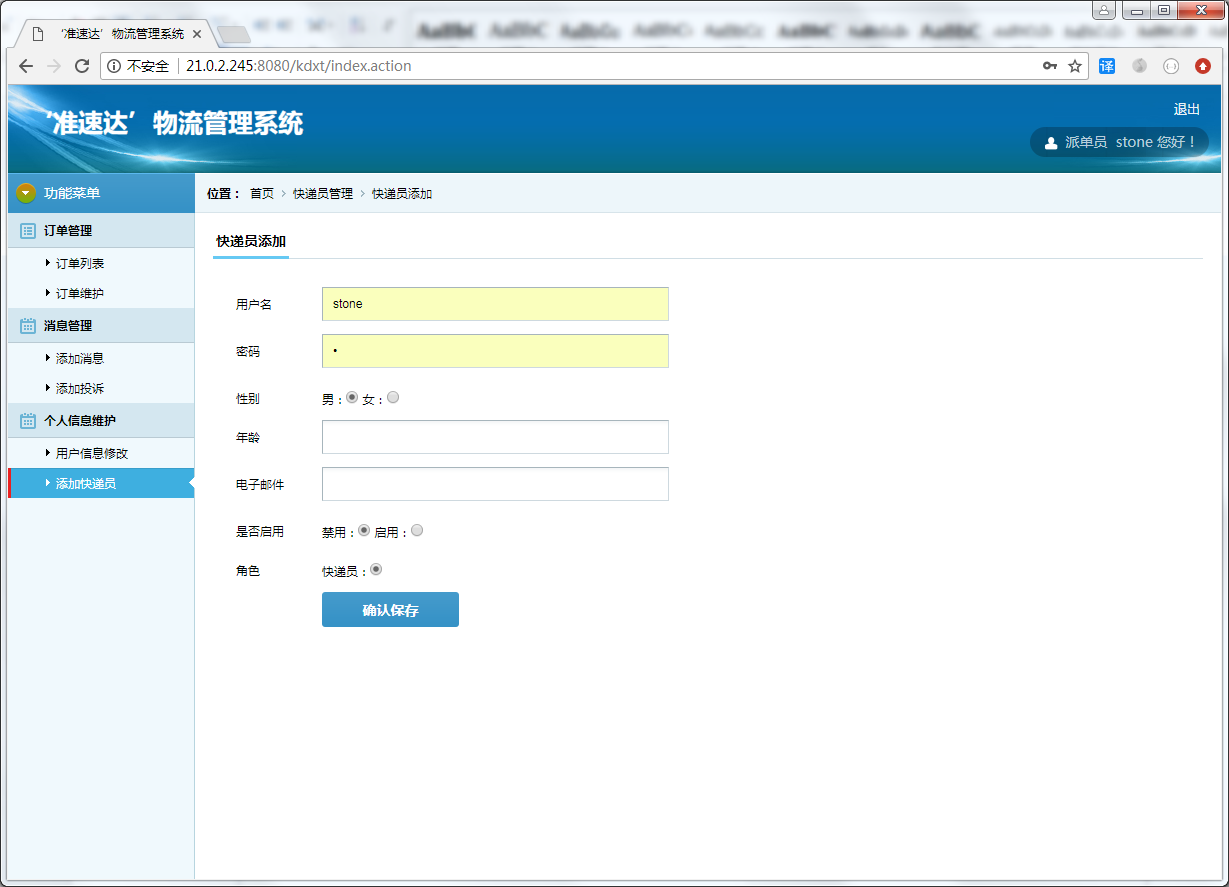
Task: Click the grey globe extension icon
Action: click(x=1139, y=66)
